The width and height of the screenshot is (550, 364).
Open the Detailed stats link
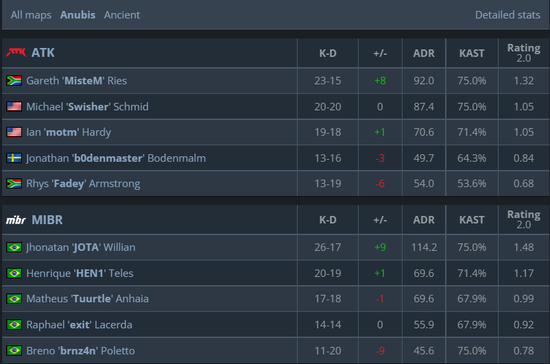(x=508, y=15)
